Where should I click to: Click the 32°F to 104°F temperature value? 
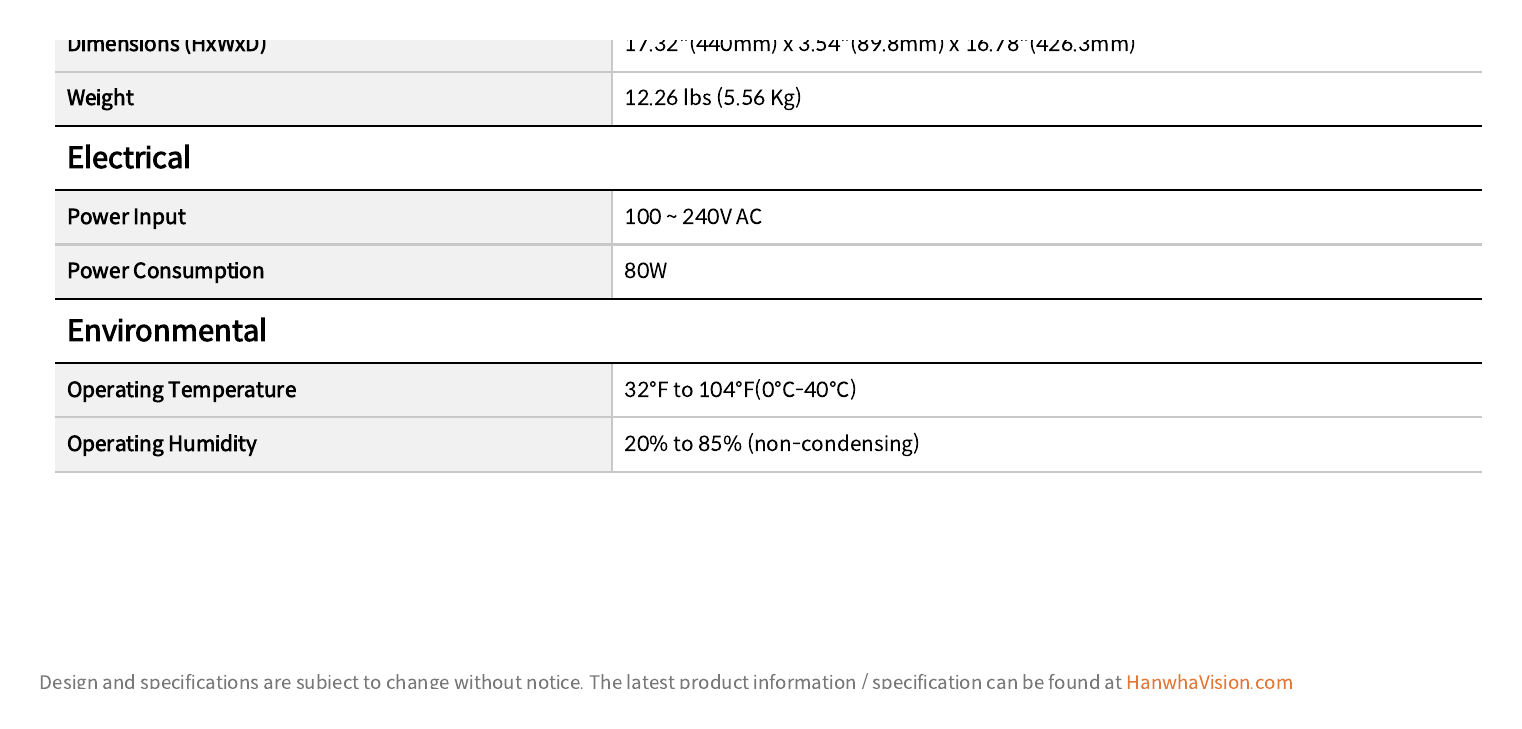(x=740, y=390)
